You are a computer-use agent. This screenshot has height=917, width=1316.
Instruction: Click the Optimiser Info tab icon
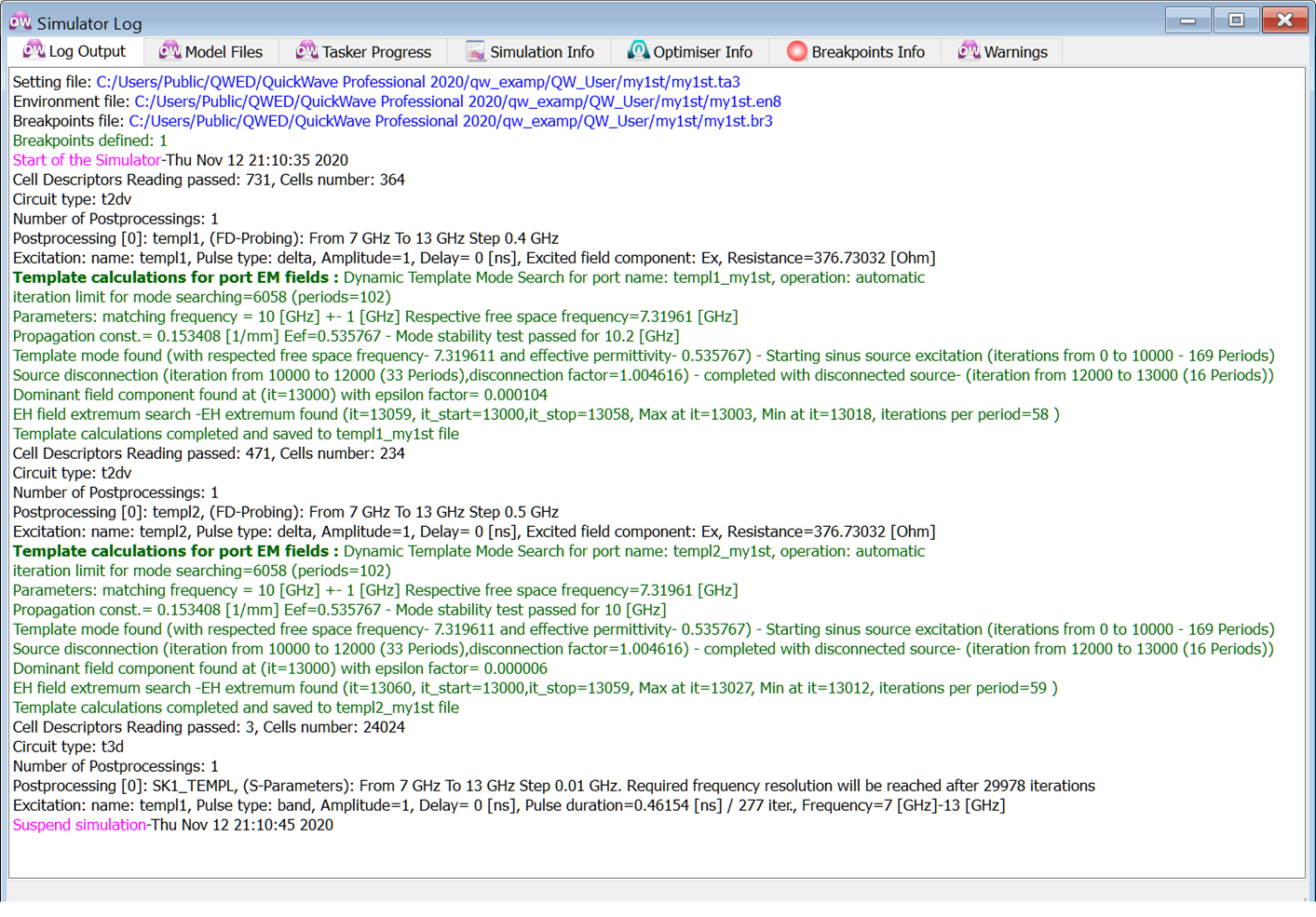coord(638,50)
